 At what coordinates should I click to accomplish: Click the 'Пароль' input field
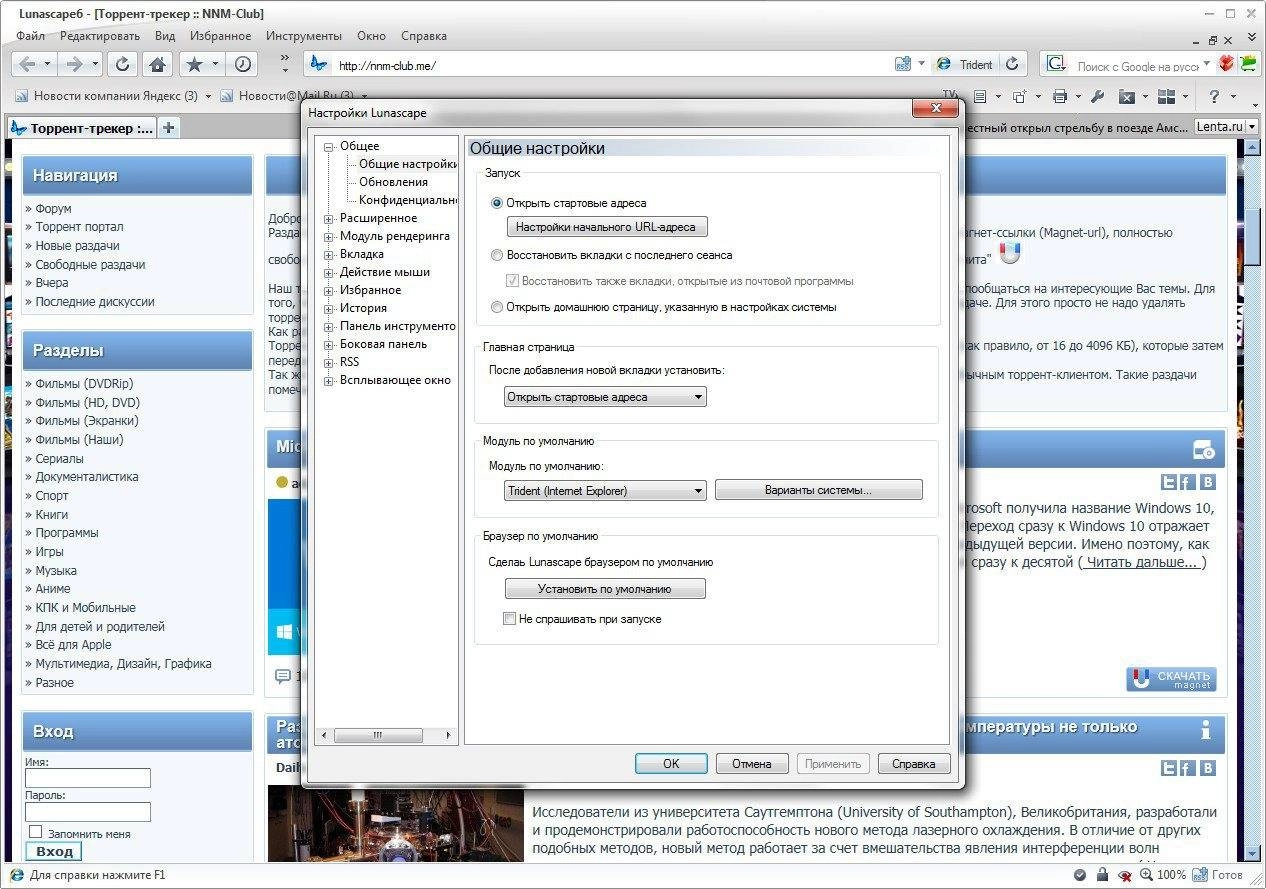(x=88, y=812)
